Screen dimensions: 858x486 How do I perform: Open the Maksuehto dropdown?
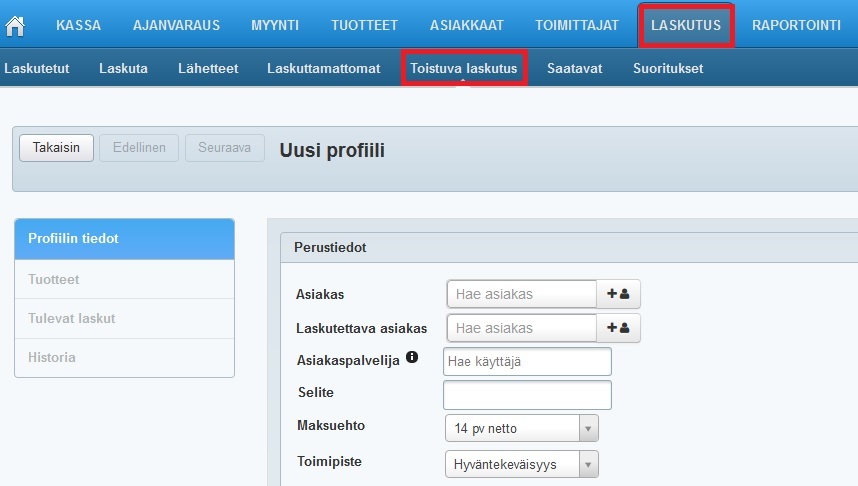pyautogui.click(x=520, y=429)
